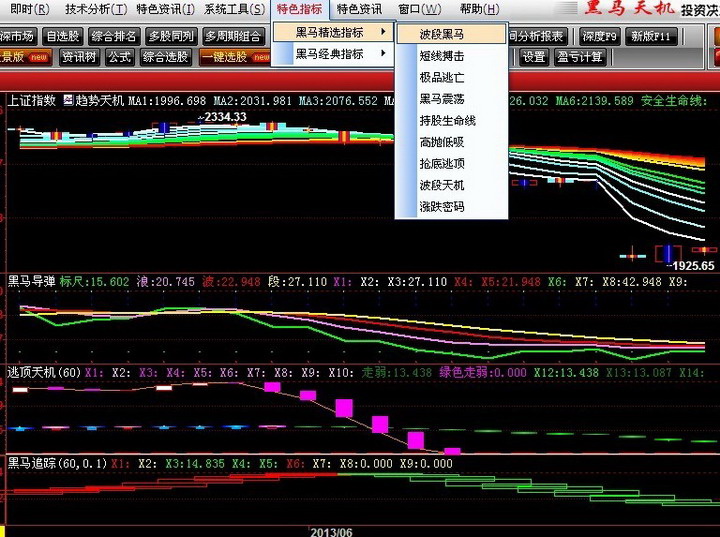This screenshot has width=720, height=537.
Task: Click the MA6:2139.589 value
Action: (x=594, y=101)
